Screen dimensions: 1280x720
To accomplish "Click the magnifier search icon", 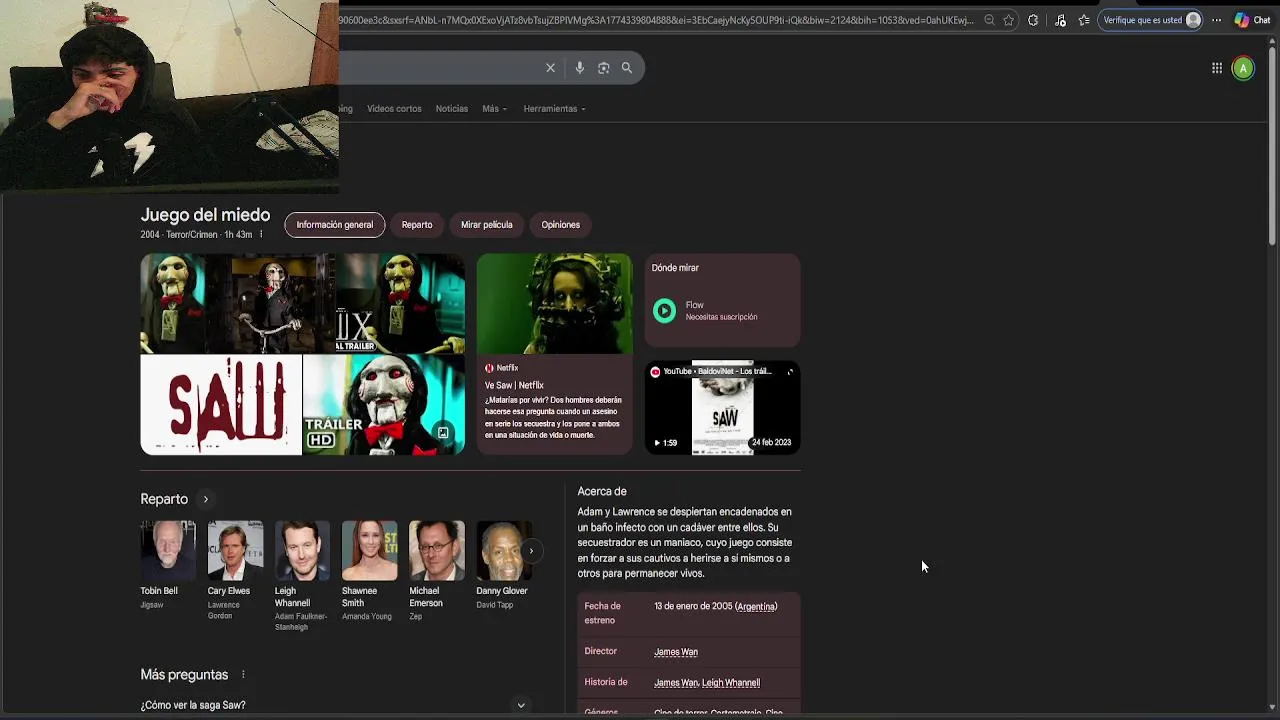I will pos(627,68).
